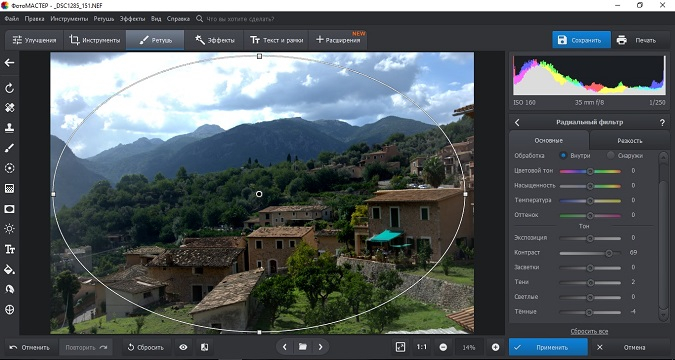Select Снаружи radio option
The width and height of the screenshot is (675, 360).
point(625,155)
